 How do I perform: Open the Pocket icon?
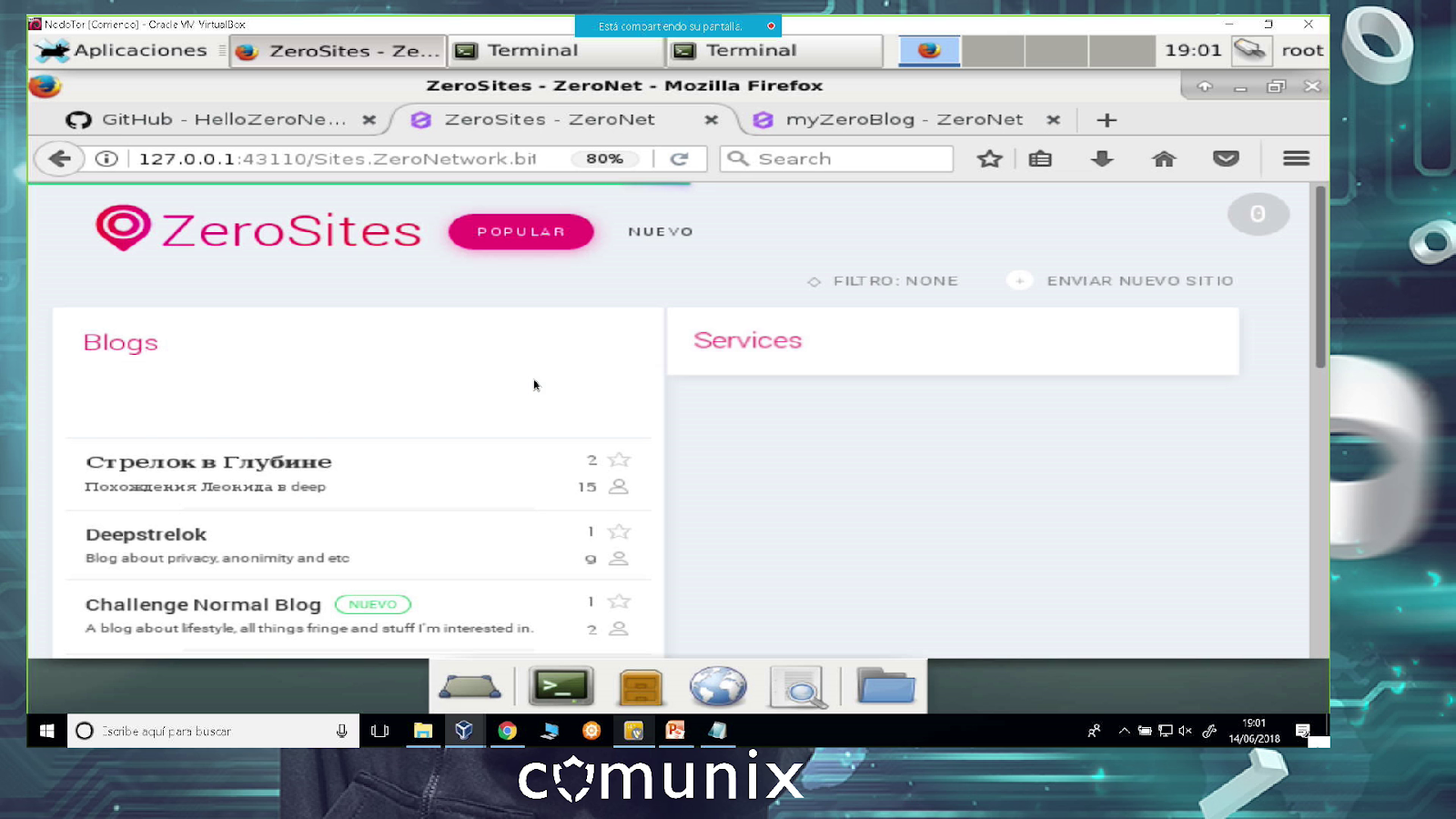tap(1226, 159)
